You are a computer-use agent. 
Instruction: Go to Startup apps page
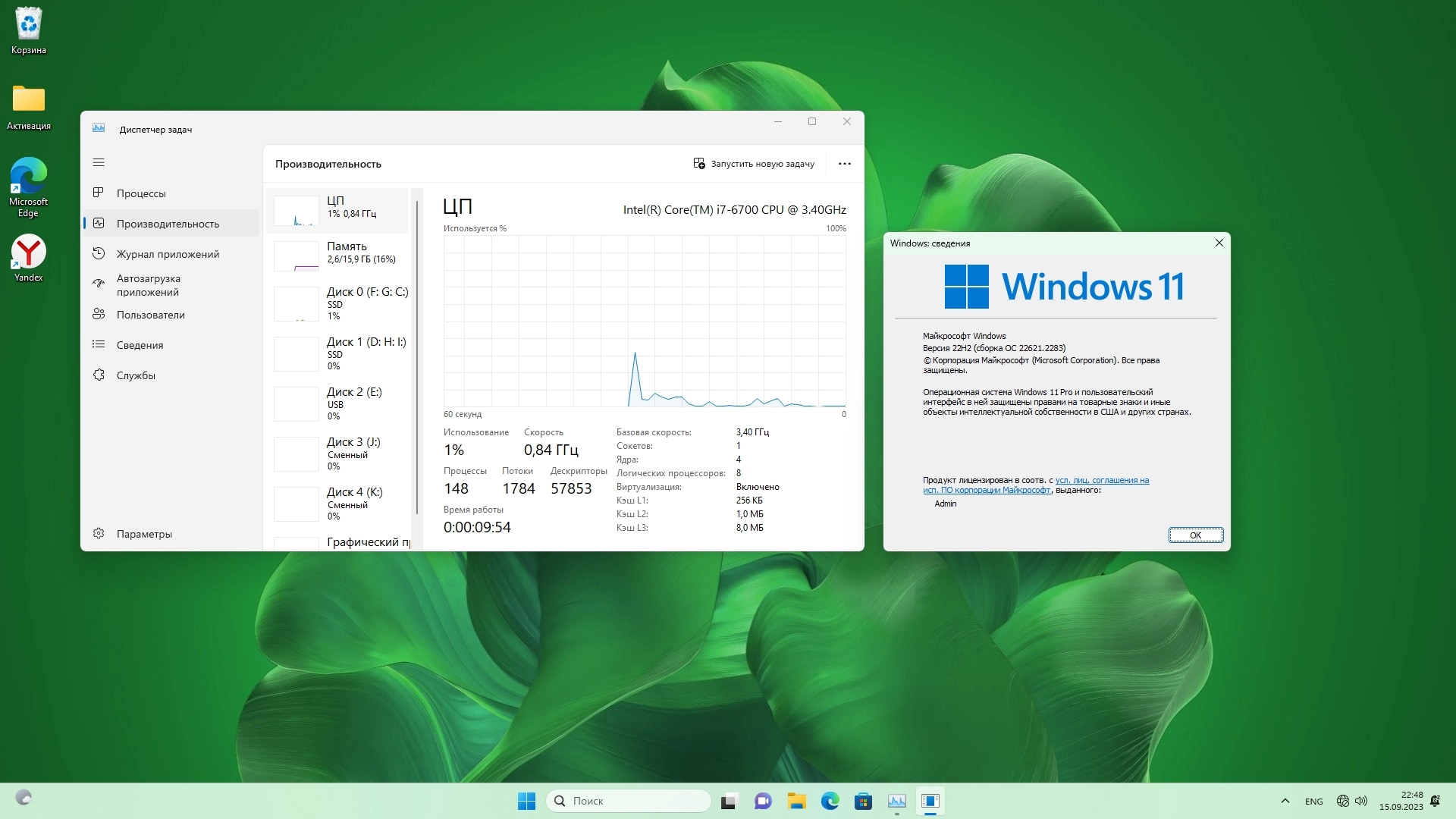click(149, 285)
